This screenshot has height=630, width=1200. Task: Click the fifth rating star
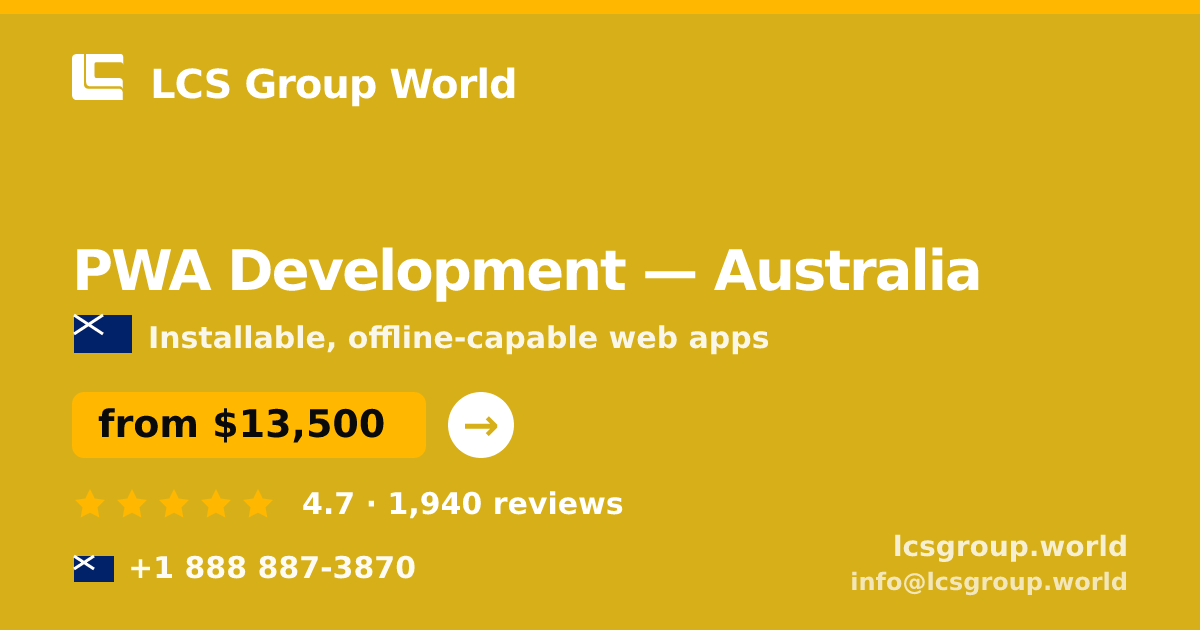pyautogui.click(x=258, y=504)
